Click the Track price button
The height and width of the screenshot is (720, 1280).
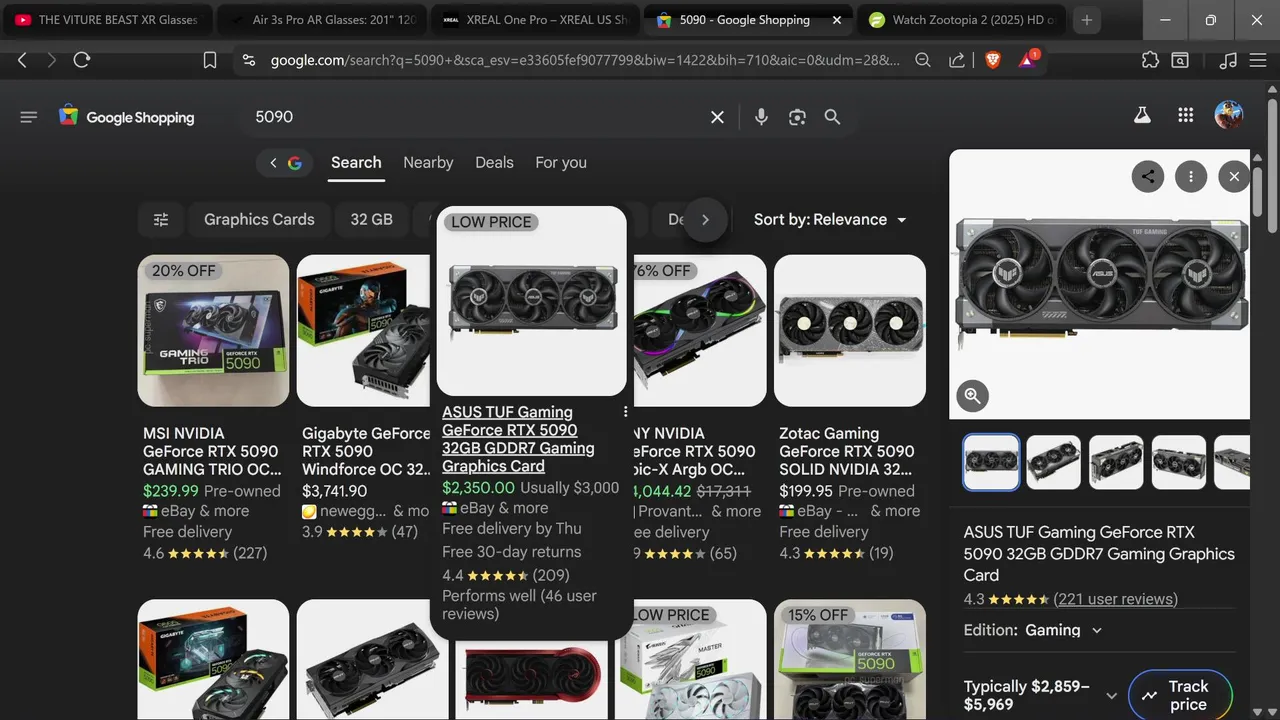pos(1179,695)
